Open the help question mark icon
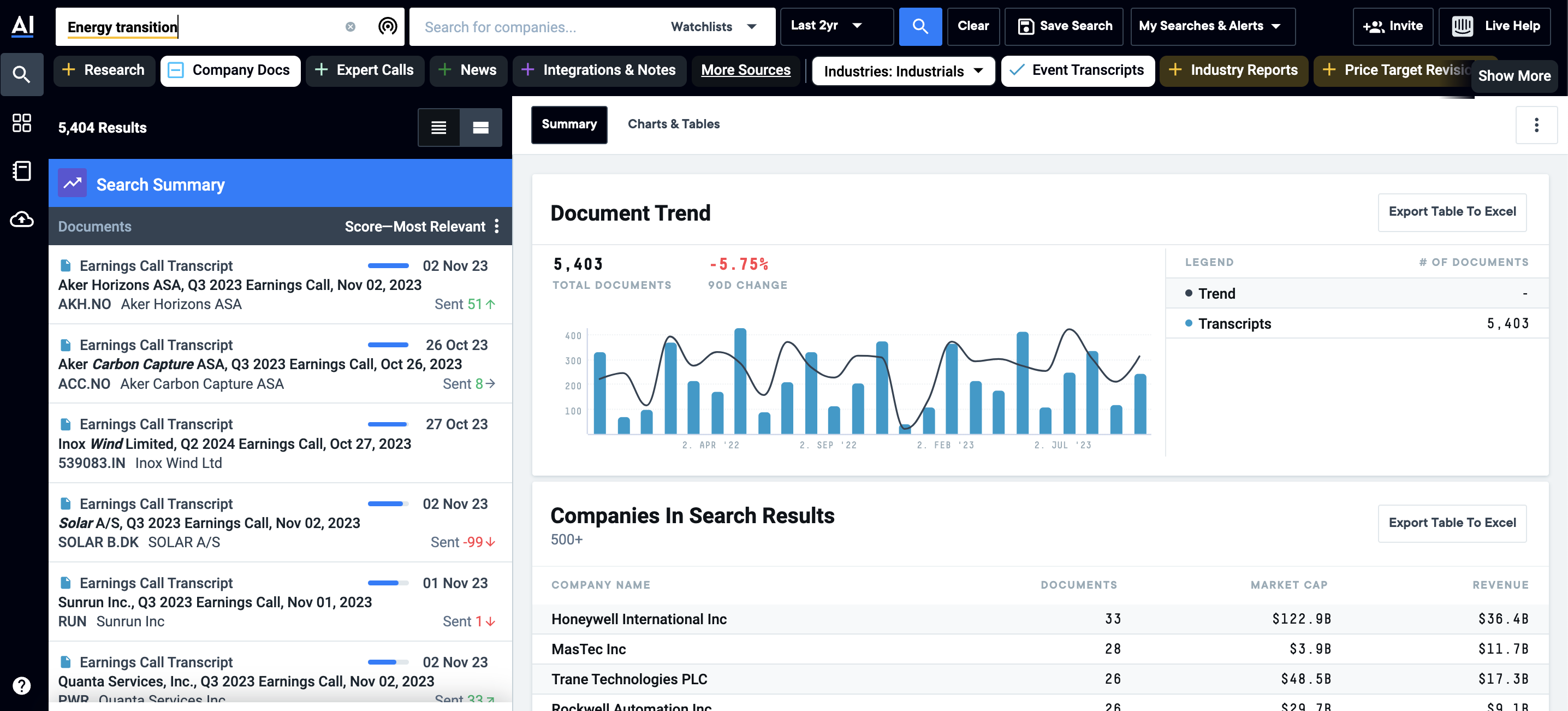Viewport: 1568px width, 711px height. point(22,685)
